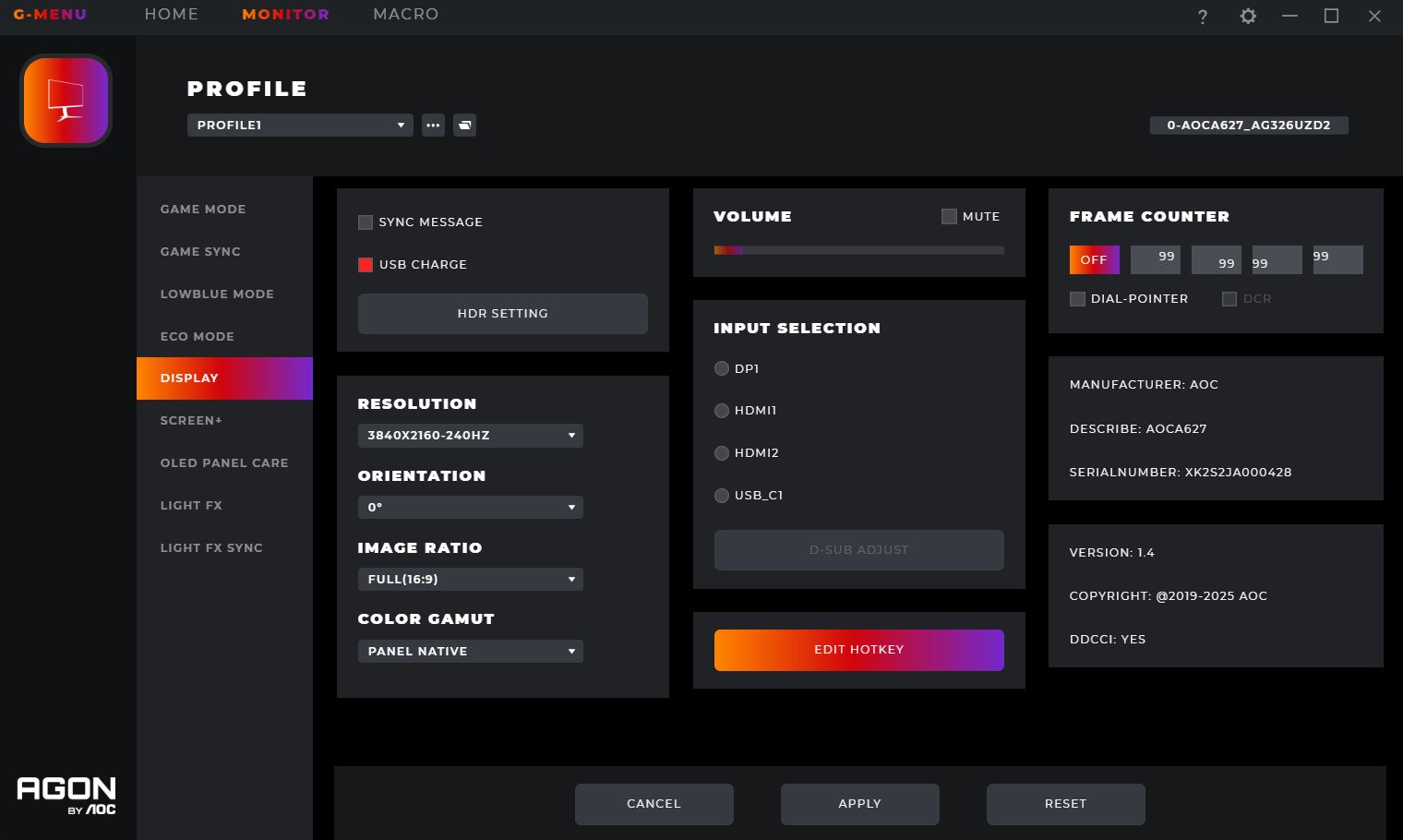
Task: Enable the Dial-Pointer checkbox
Action: [x=1077, y=299]
